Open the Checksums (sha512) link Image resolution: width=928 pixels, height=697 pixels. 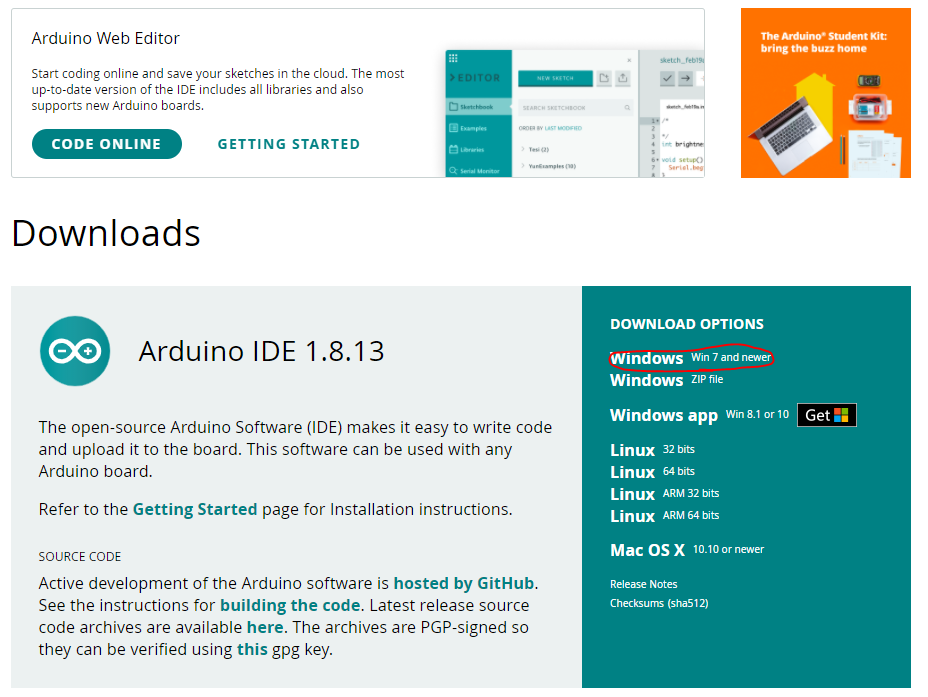click(x=659, y=603)
